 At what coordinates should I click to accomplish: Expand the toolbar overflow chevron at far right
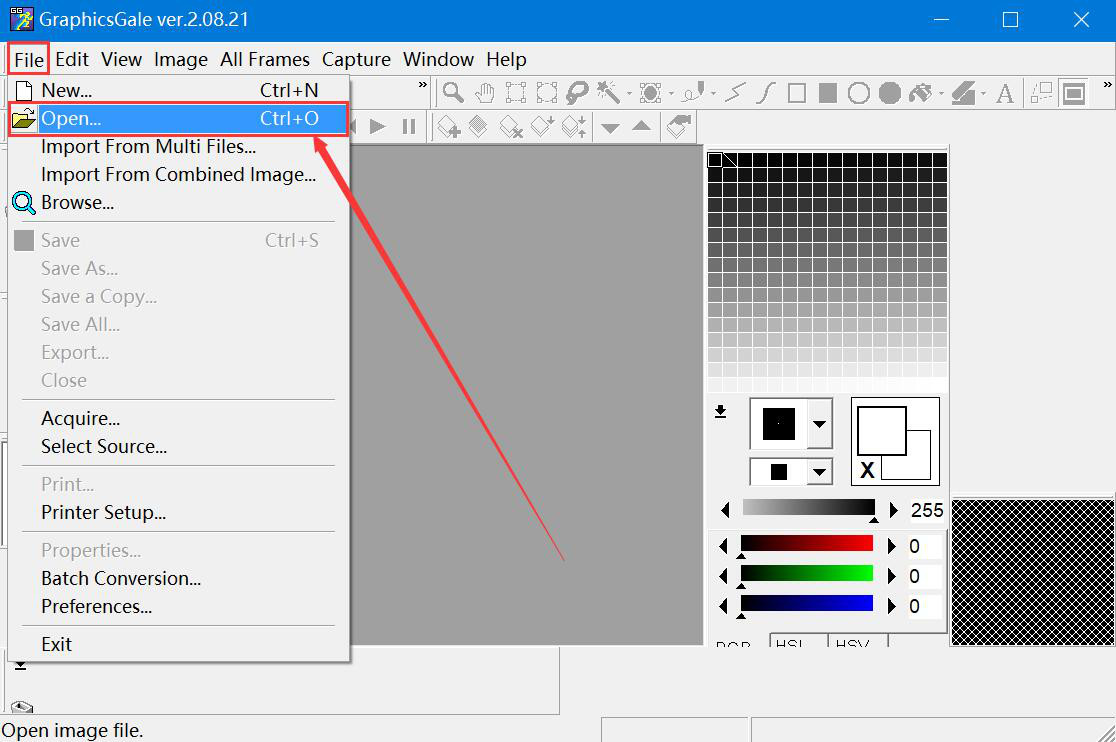click(x=1107, y=86)
